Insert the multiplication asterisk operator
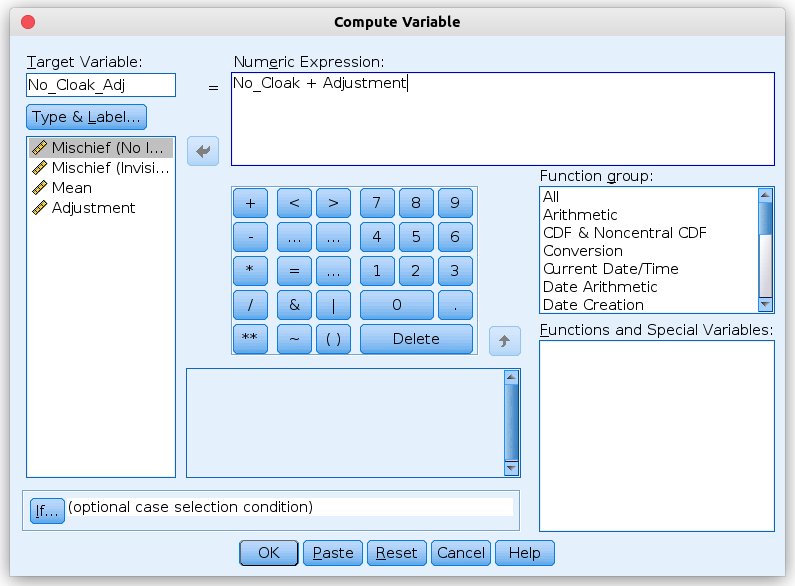Viewport: 795px width, 586px height. (250, 271)
